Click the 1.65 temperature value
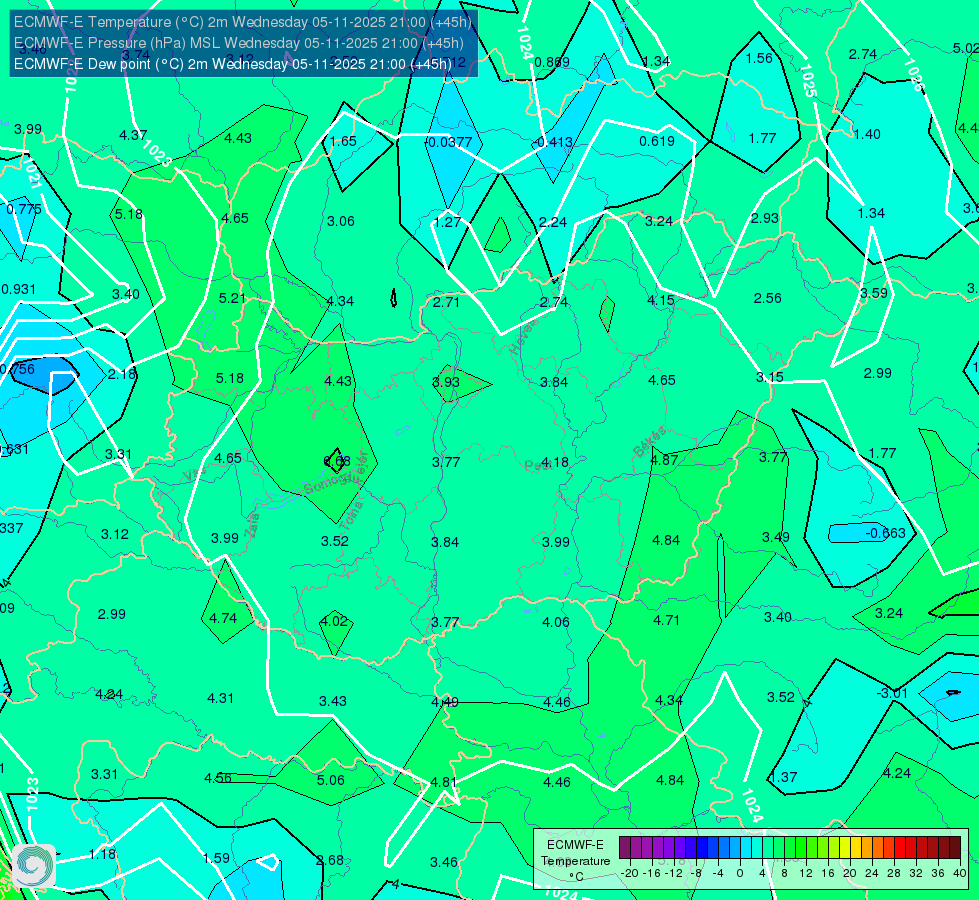 click(343, 141)
